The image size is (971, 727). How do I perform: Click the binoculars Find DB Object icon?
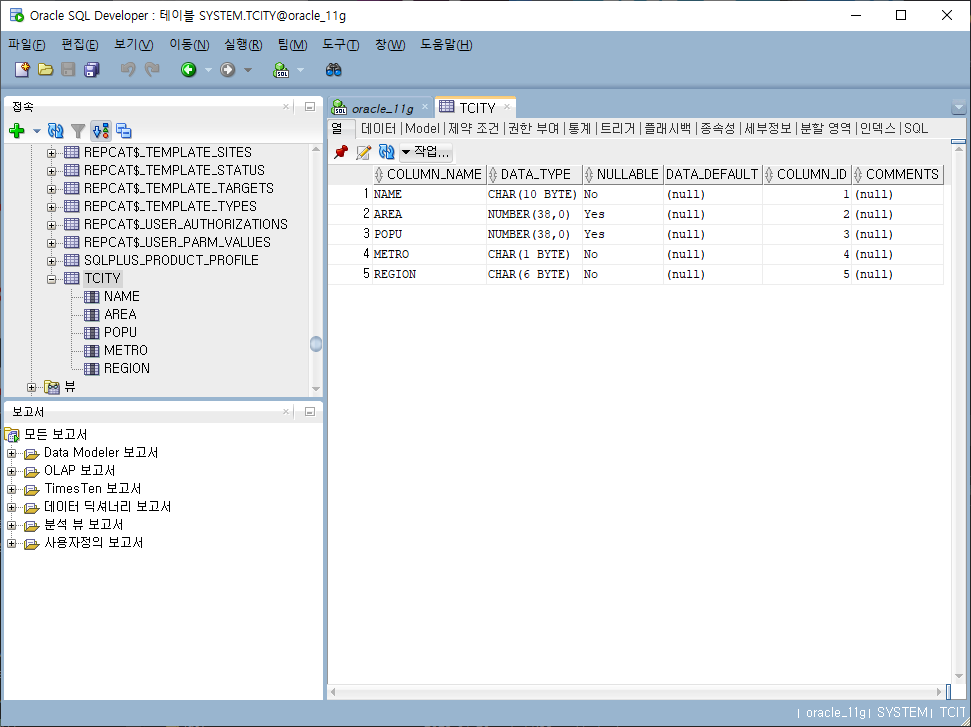coord(334,69)
